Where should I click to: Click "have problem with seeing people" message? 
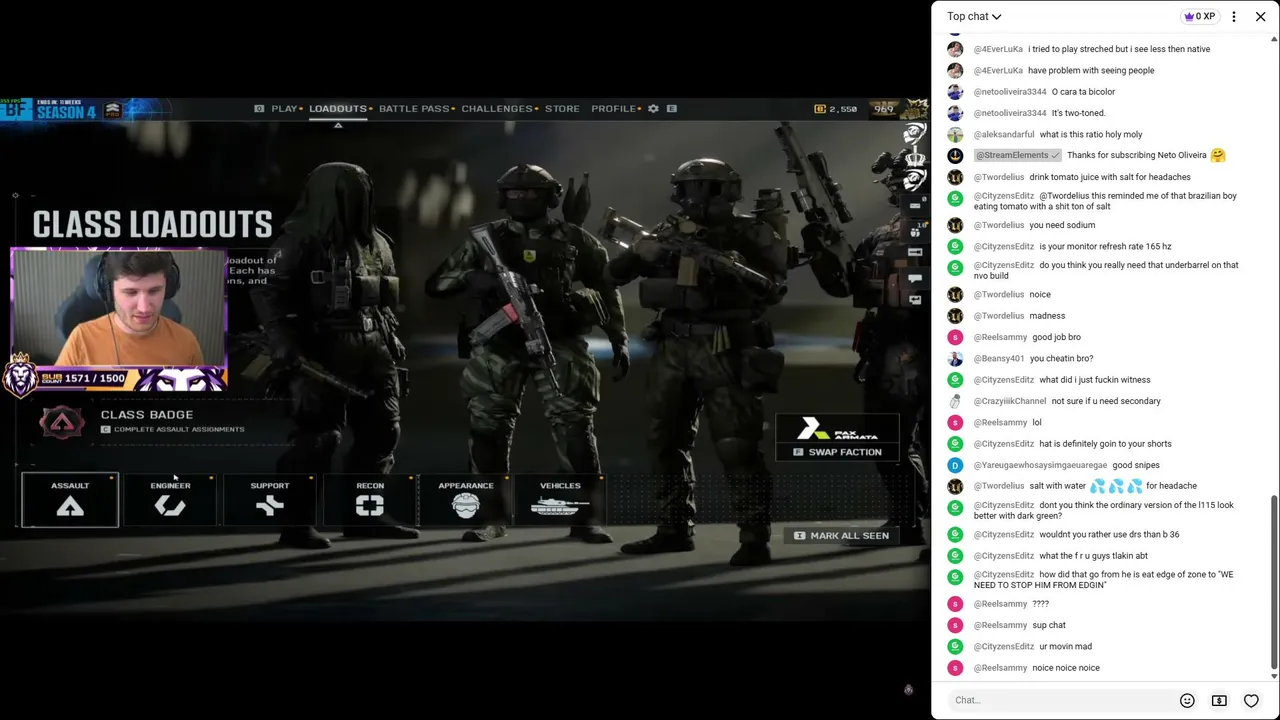pyautogui.click(x=1091, y=70)
